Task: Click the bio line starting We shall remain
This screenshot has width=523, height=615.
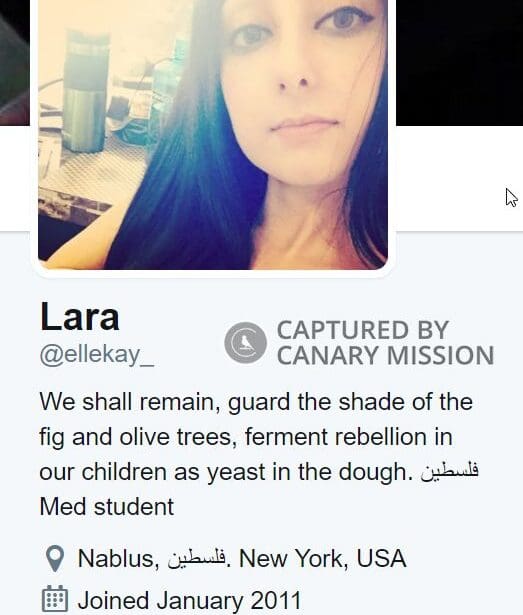Action: tap(256, 402)
